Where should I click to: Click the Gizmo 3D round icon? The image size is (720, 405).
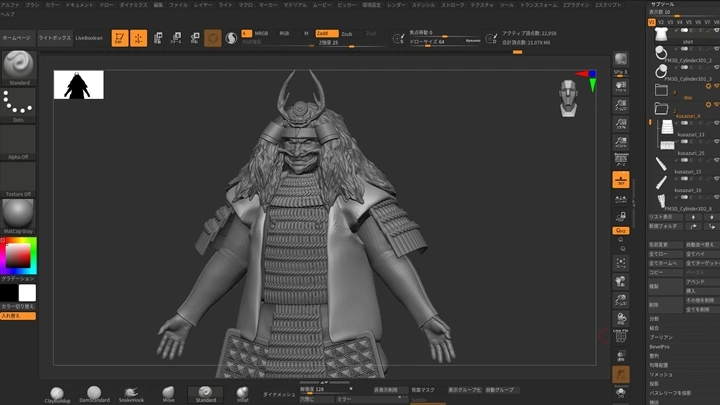click(213, 38)
